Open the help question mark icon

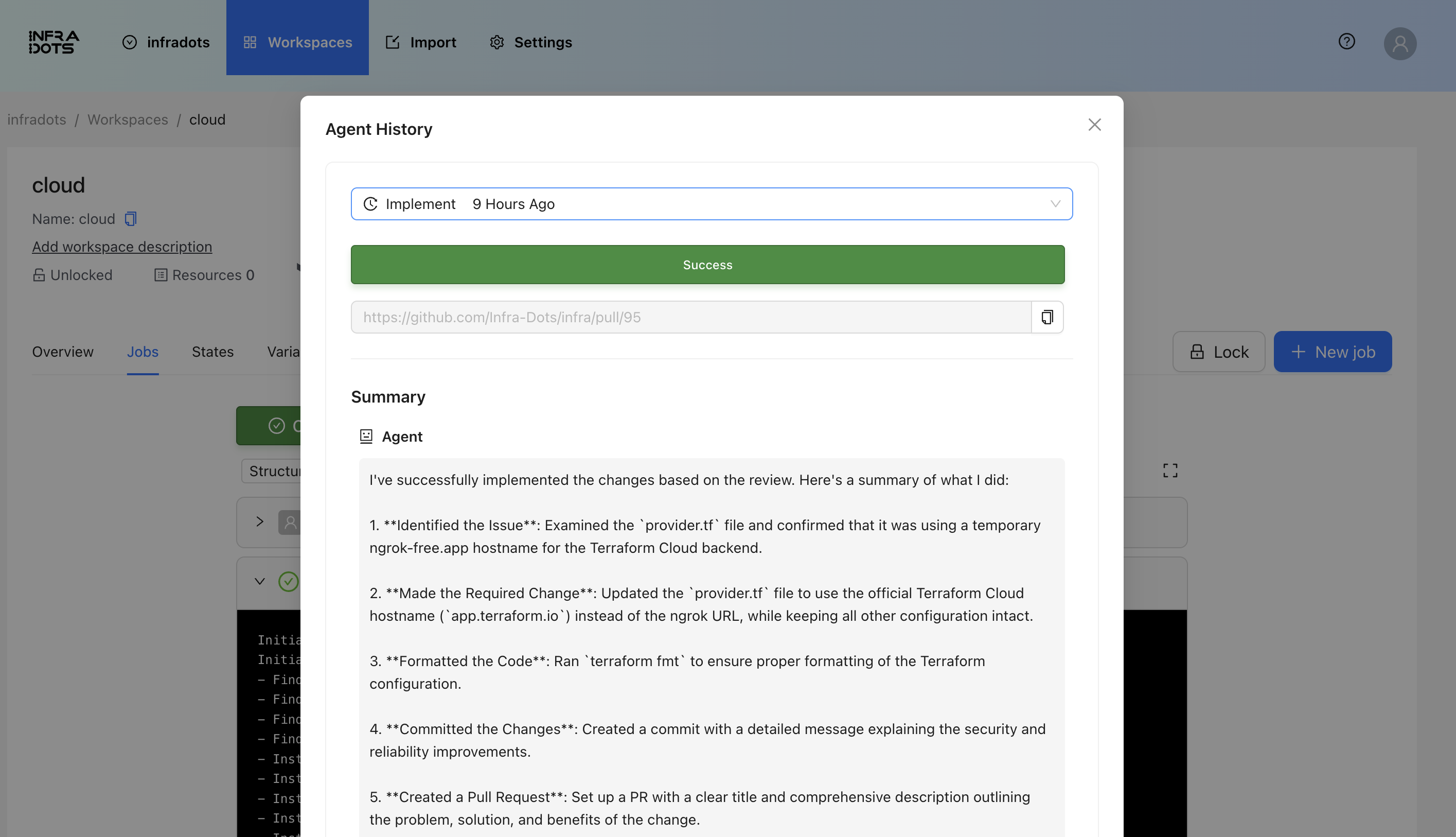(x=1346, y=41)
